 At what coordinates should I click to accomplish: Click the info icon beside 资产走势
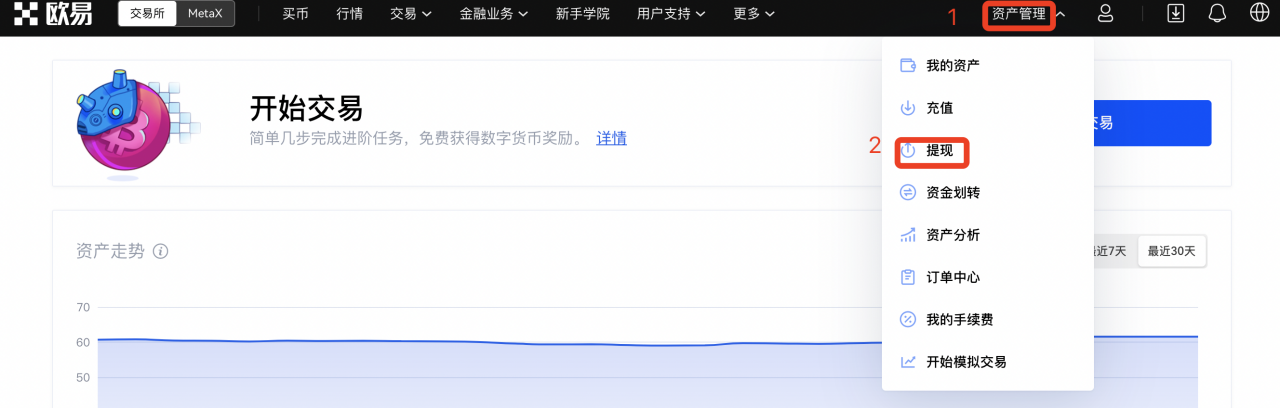coord(160,251)
